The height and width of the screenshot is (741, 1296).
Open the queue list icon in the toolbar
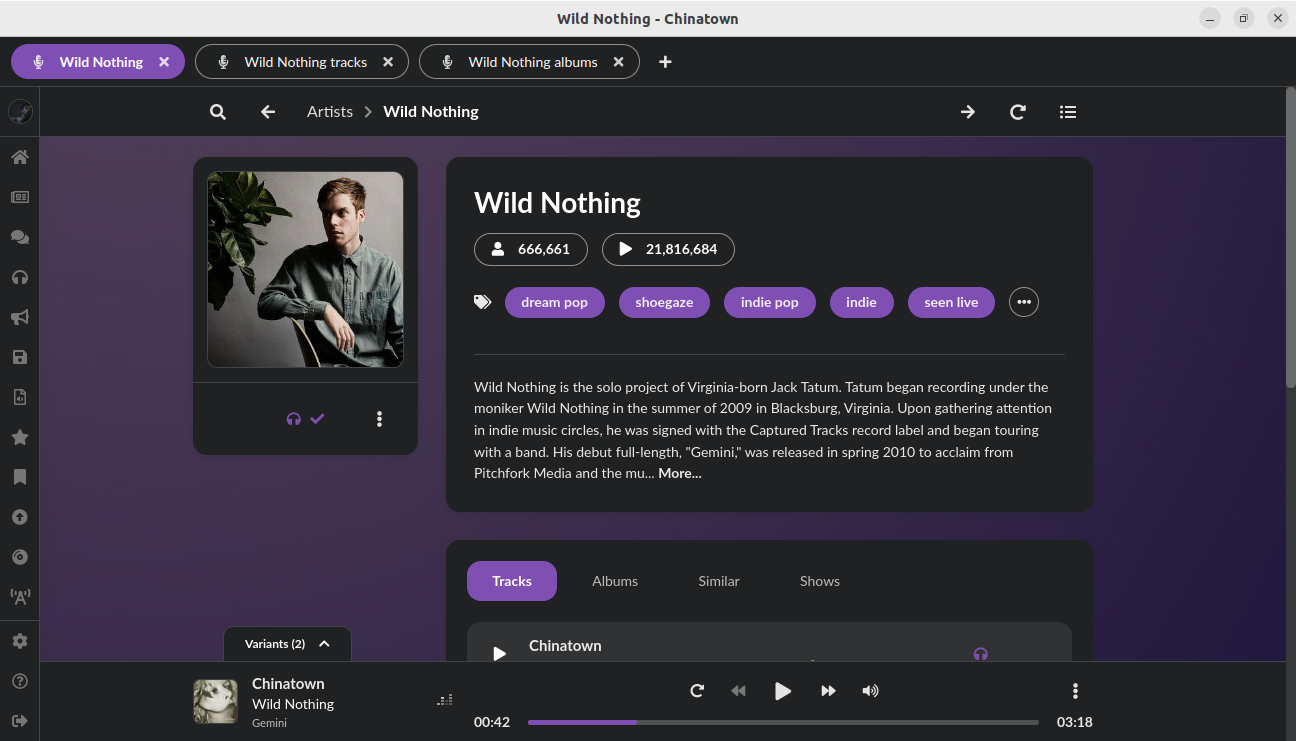[1068, 112]
